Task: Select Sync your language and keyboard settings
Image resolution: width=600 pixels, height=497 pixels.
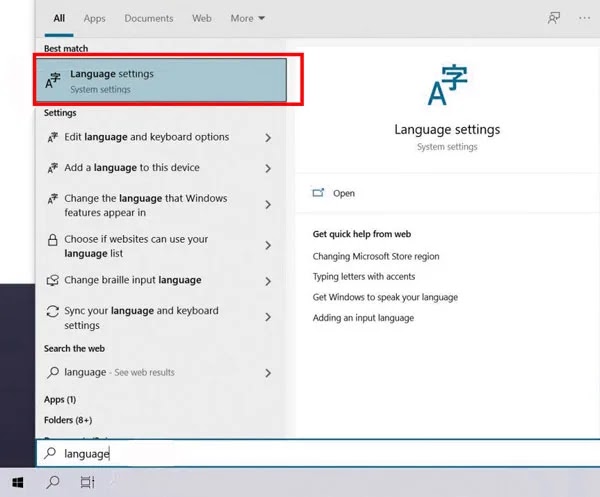Action: (161, 318)
